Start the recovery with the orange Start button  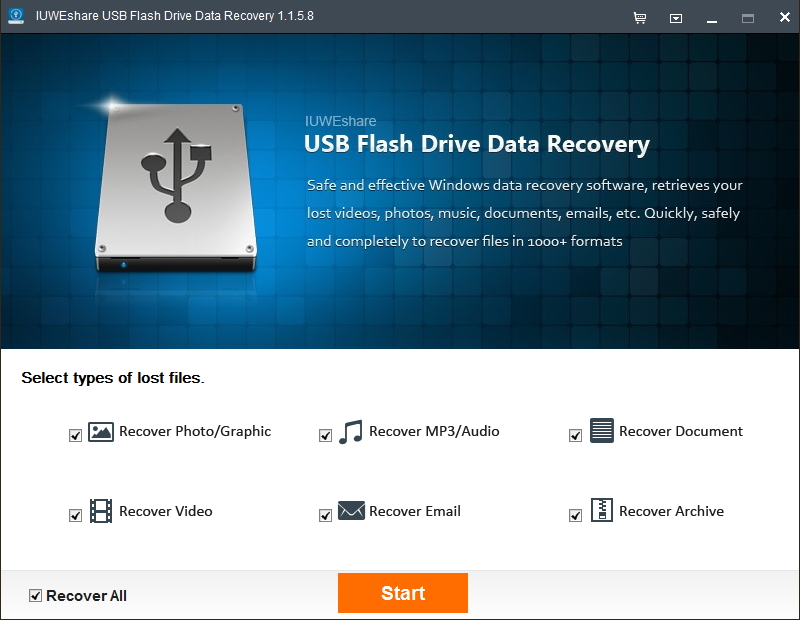tap(403, 593)
